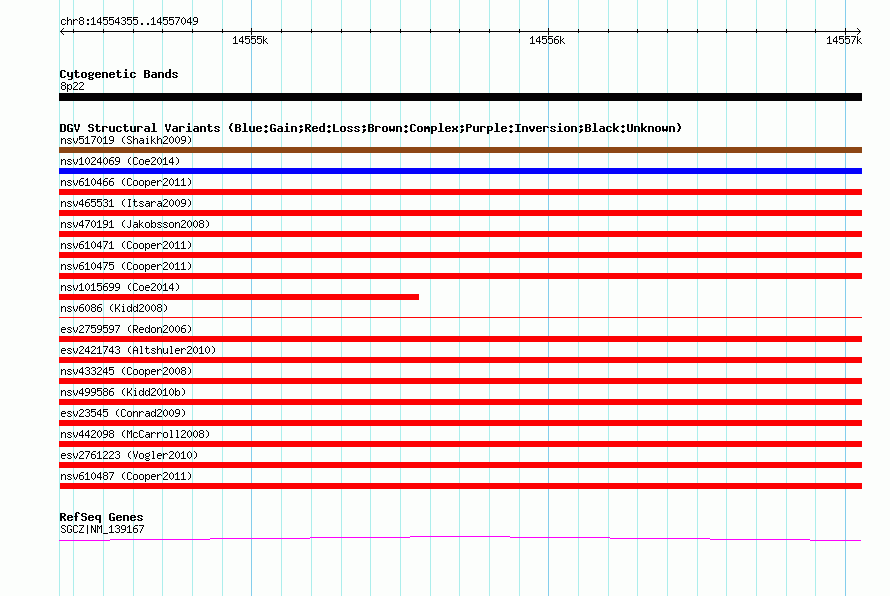Viewport: 890px width, 596px height.
Task: Open the nsv517019 (Shaikh2009) label
Action: coord(126,140)
